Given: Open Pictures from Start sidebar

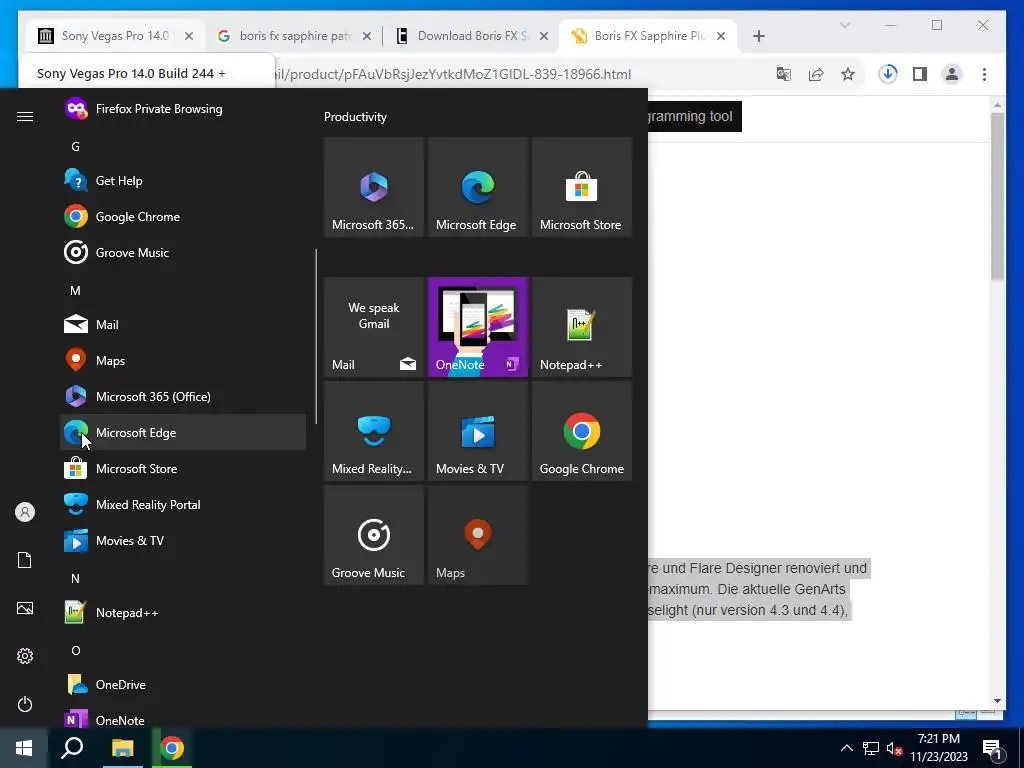Looking at the screenshot, I should [x=25, y=608].
